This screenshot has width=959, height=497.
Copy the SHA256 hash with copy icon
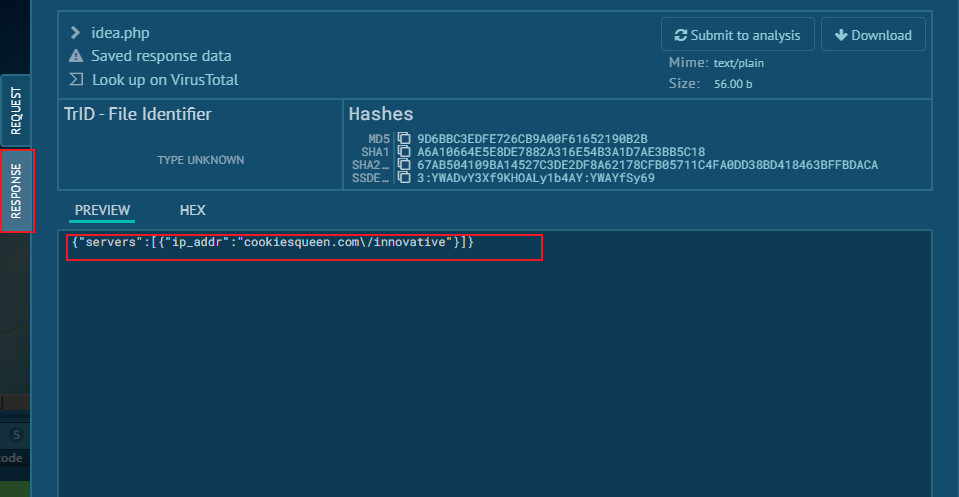point(404,165)
